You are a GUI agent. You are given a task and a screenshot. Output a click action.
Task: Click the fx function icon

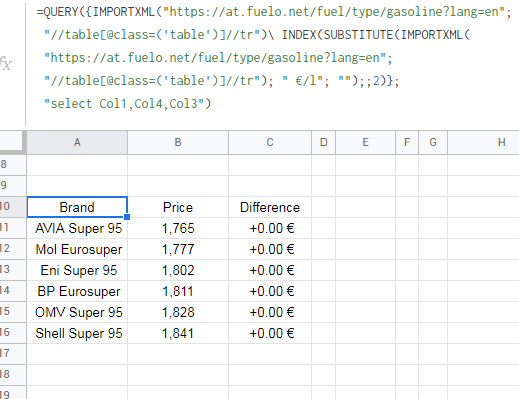[6, 63]
